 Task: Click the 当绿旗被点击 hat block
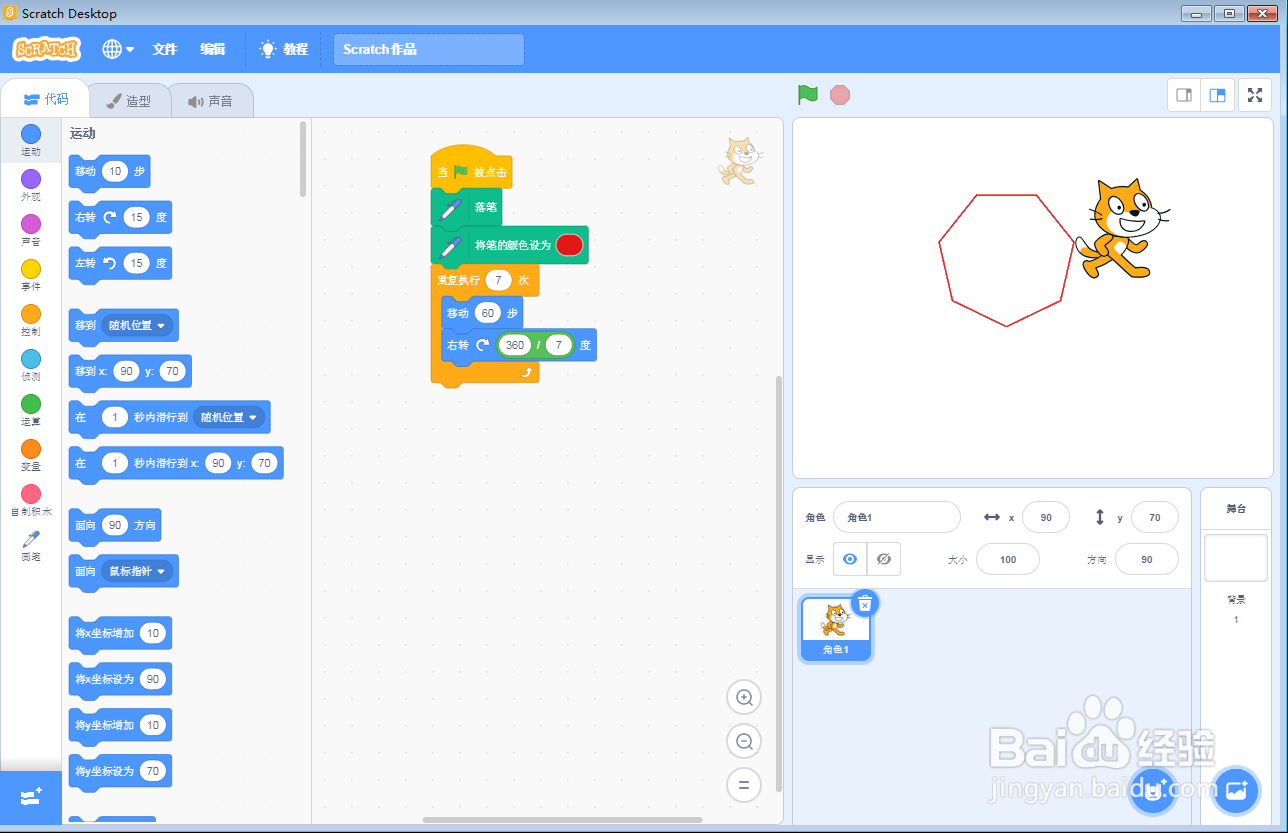point(471,168)
